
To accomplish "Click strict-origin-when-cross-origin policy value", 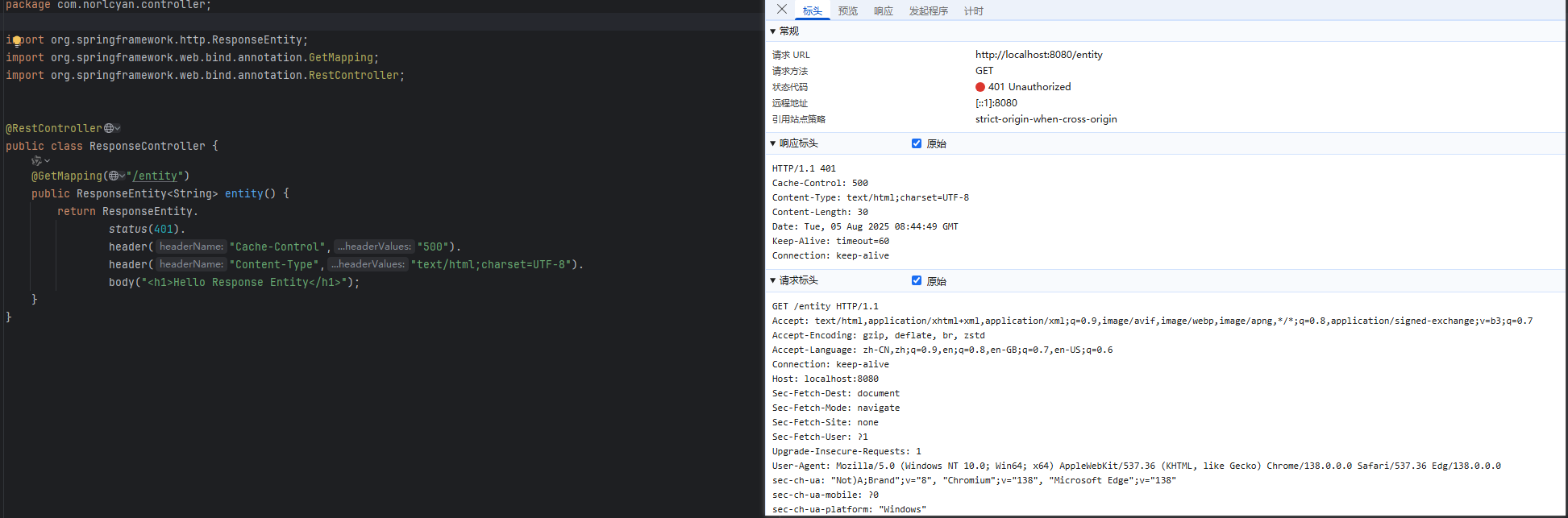I will coord(1046,119).
